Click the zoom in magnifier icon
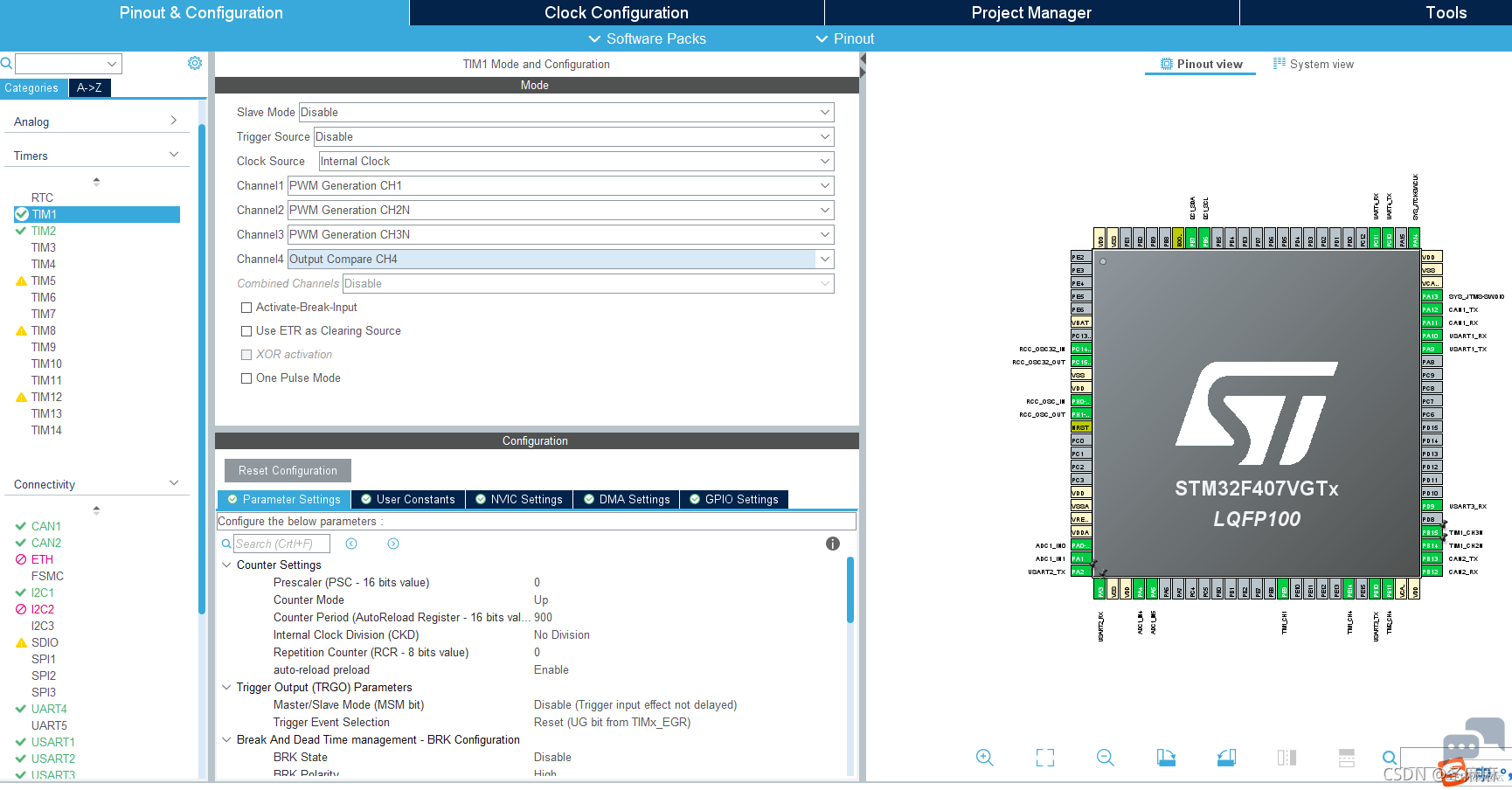Viewport: 1512px width, 790px height. (985, 758)
